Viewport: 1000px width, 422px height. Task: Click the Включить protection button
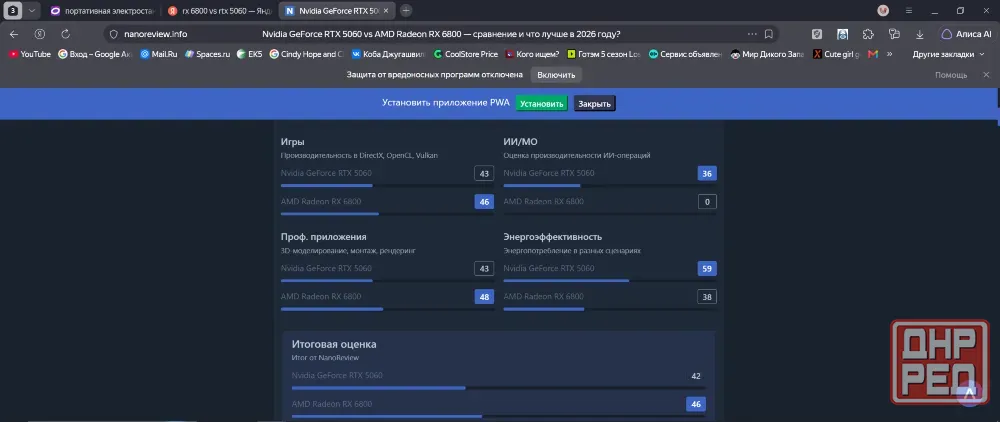(x=556, y=75)
